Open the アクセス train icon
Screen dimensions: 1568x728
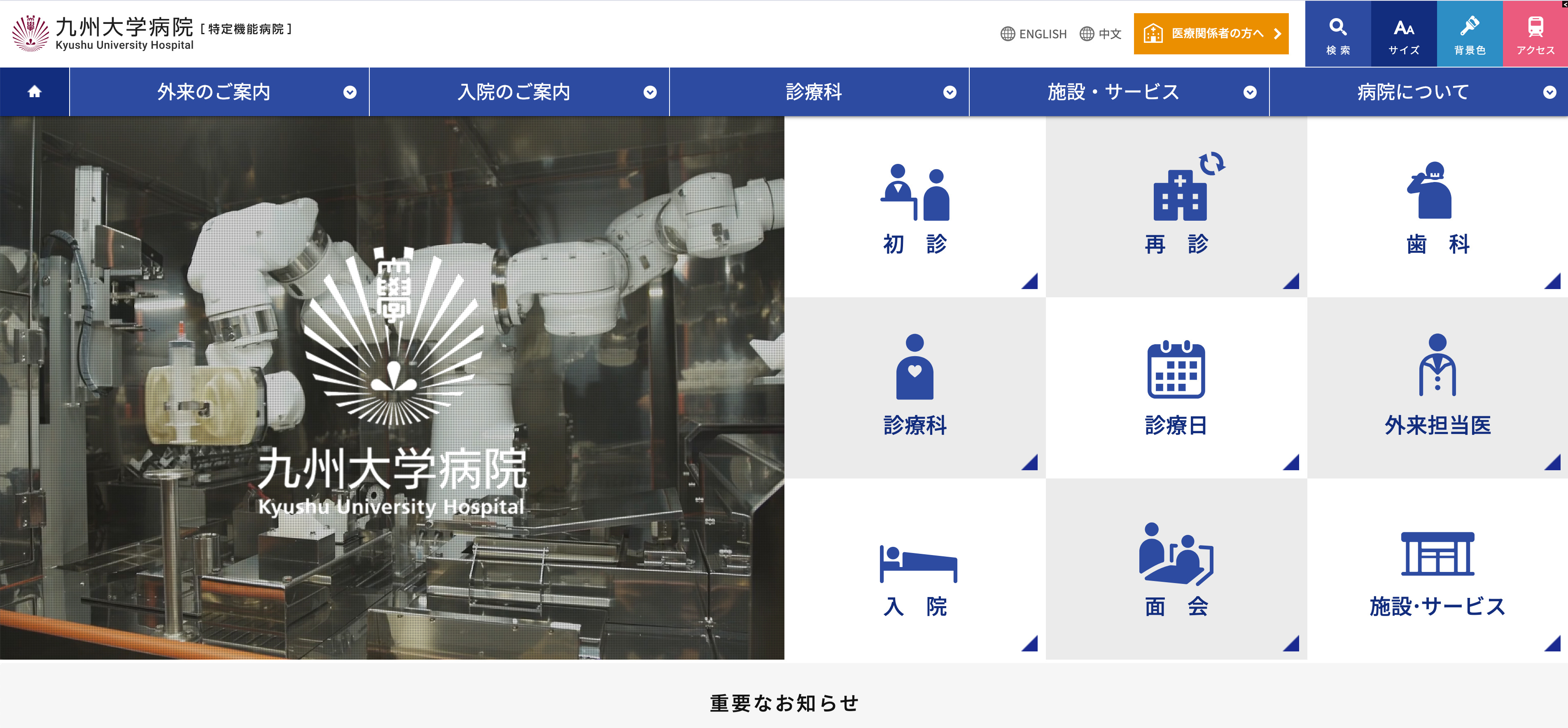[1535, 33]
